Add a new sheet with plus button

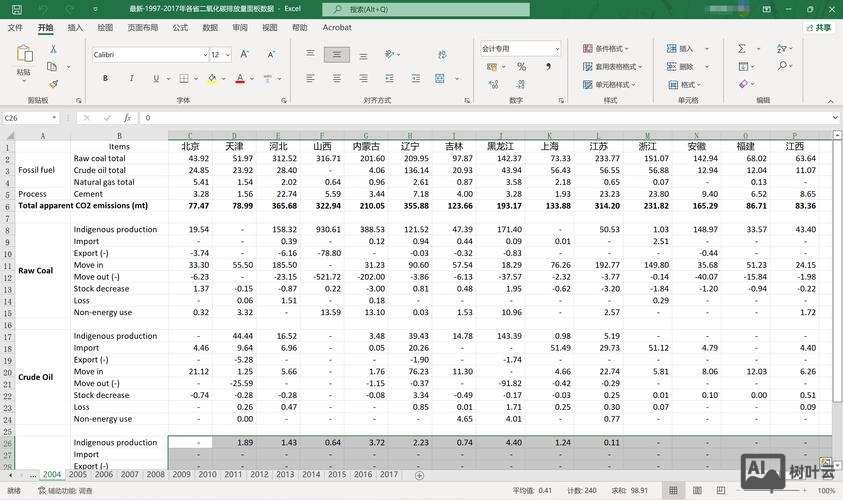coord(419,474)
